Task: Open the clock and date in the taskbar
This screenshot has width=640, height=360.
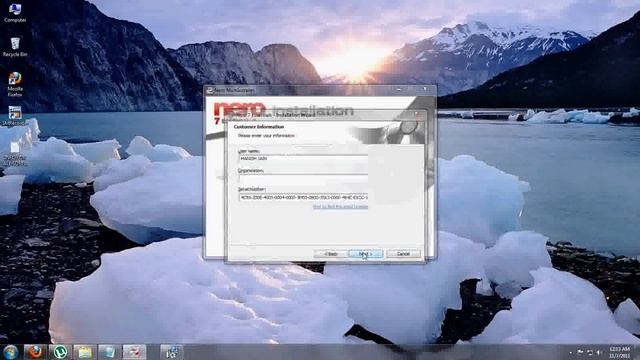Action: tap(619, 352)
